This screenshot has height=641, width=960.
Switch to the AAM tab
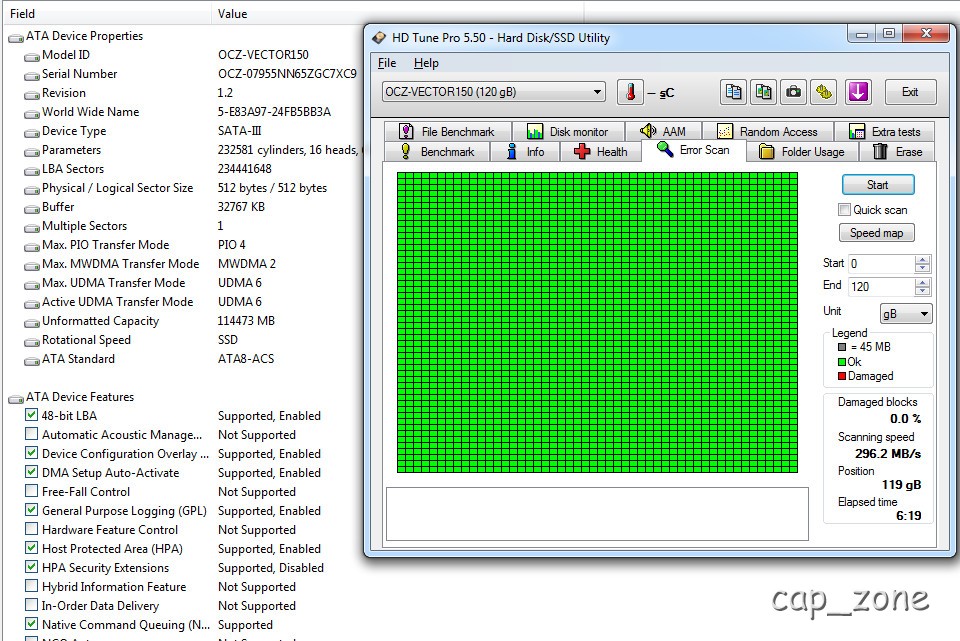[x=662, y=132]
